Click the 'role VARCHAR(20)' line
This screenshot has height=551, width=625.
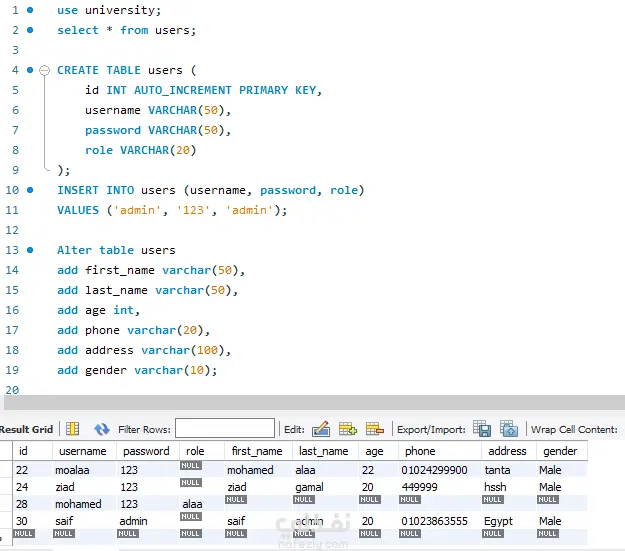140,150
